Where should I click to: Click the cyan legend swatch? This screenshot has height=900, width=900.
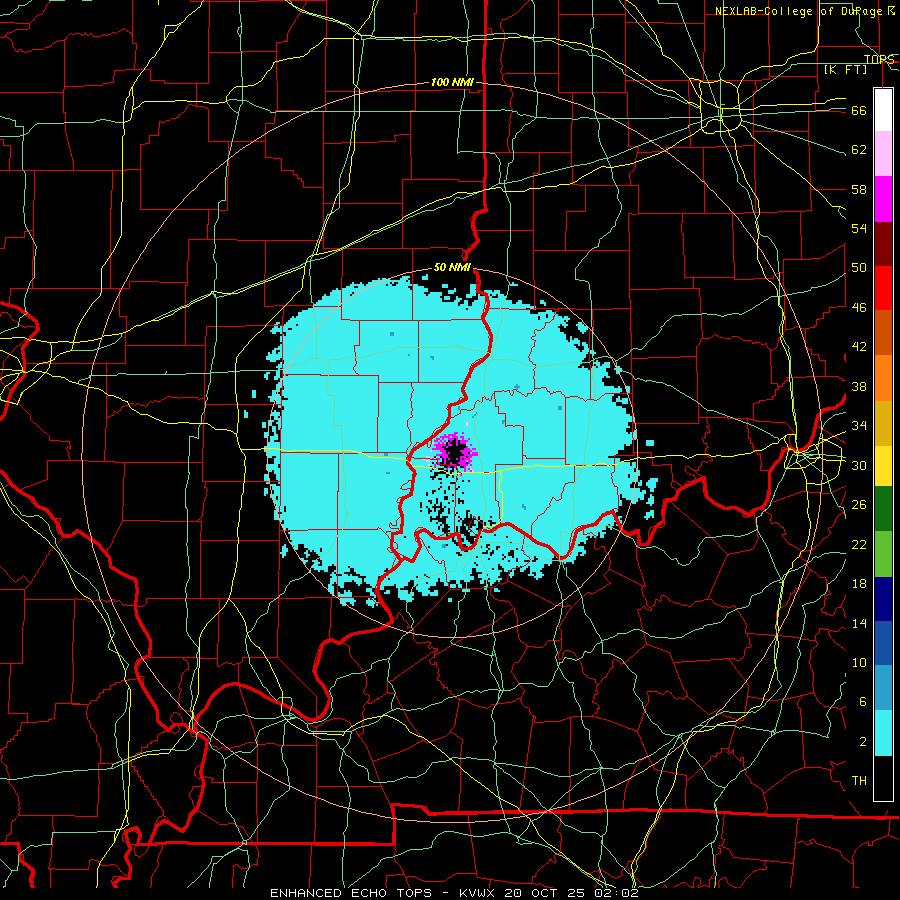[x=883, y=733]
